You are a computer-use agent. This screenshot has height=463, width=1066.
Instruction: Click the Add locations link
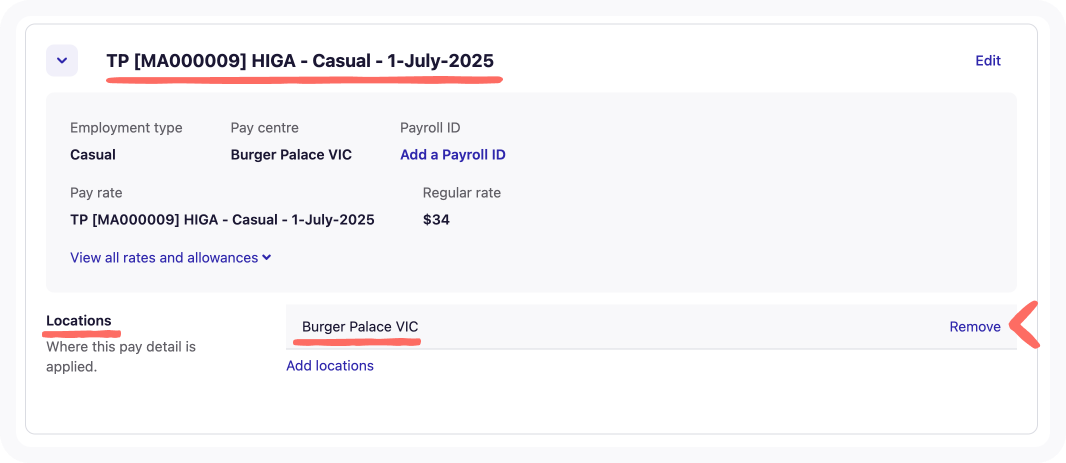pos(330,366)
